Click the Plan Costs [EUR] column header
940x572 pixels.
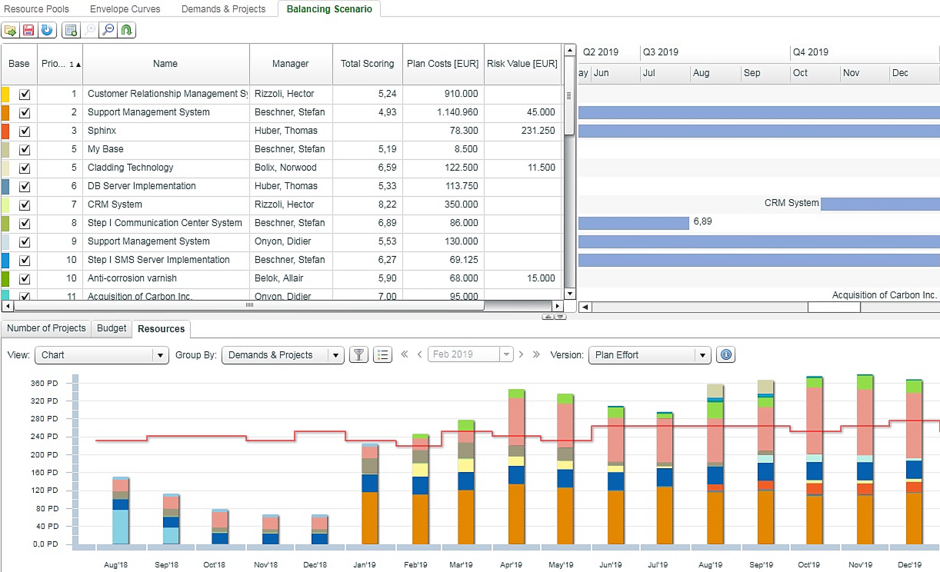443,64
